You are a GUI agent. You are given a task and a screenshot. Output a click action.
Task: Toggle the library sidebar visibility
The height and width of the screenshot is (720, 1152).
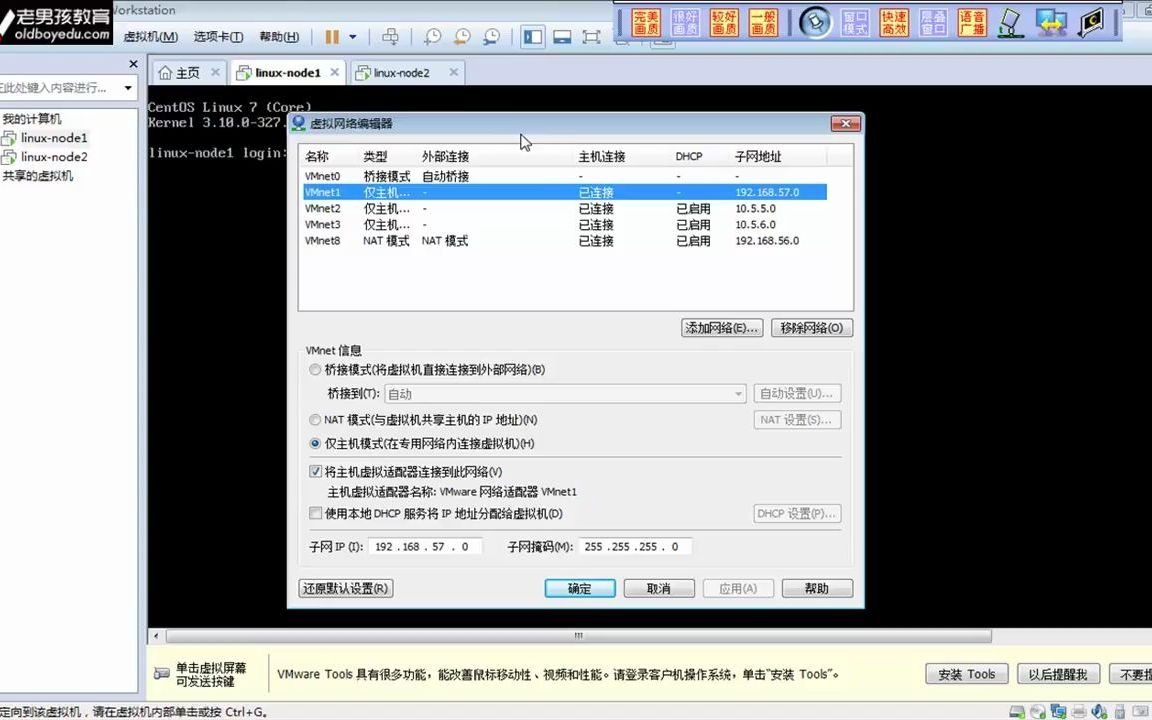(532, 36)
